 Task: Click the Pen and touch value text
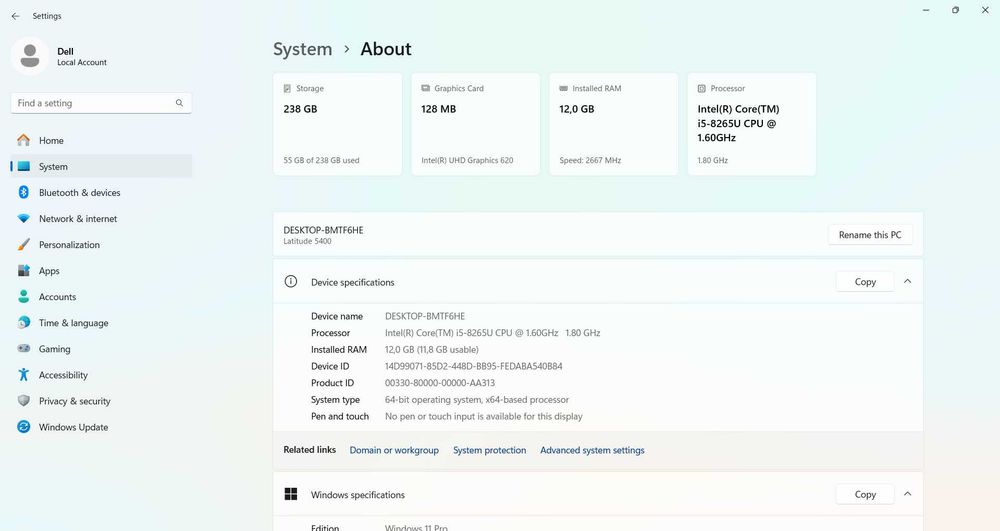[x=484, y=416]
